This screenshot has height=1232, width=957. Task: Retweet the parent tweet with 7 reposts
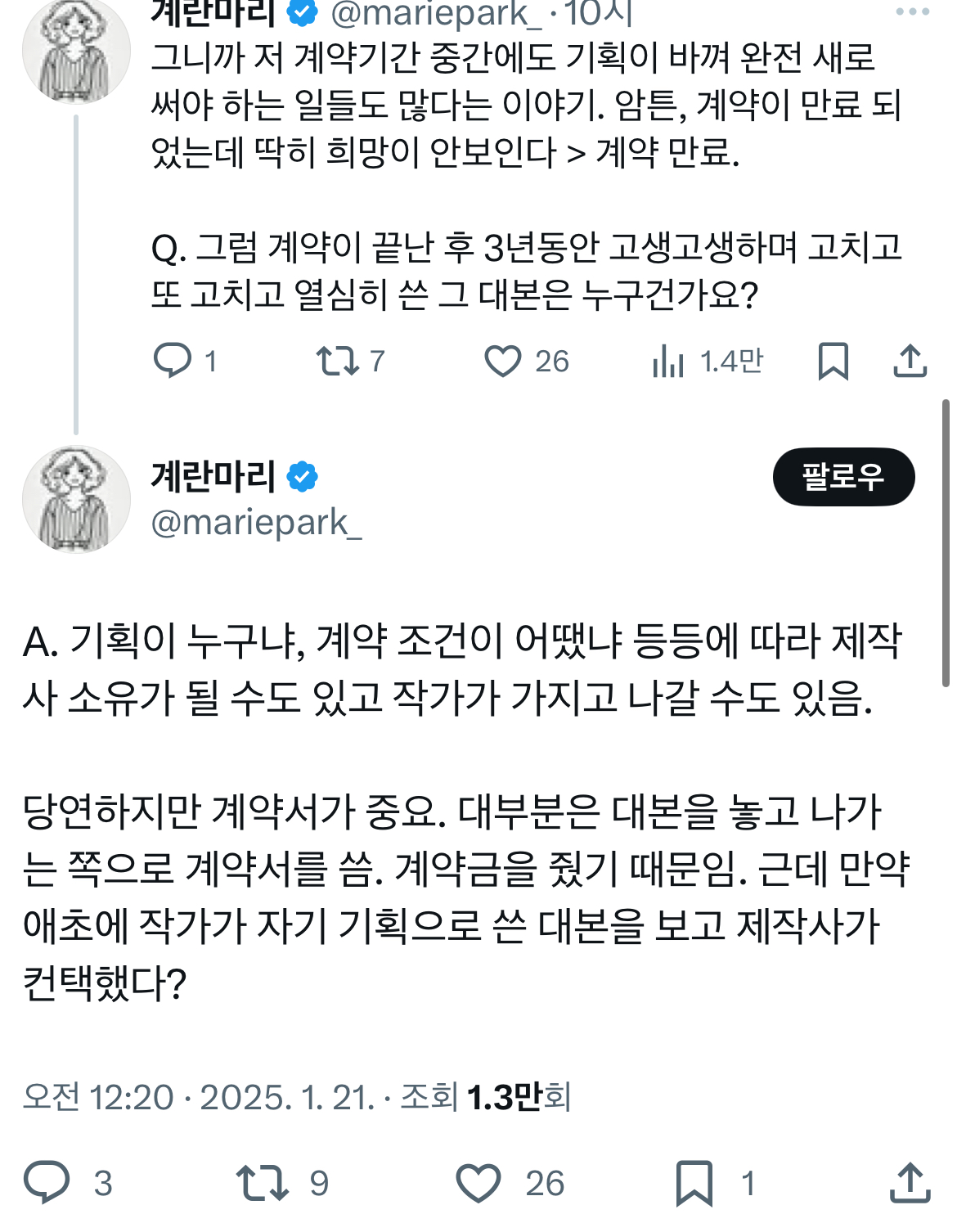point(338,361)
